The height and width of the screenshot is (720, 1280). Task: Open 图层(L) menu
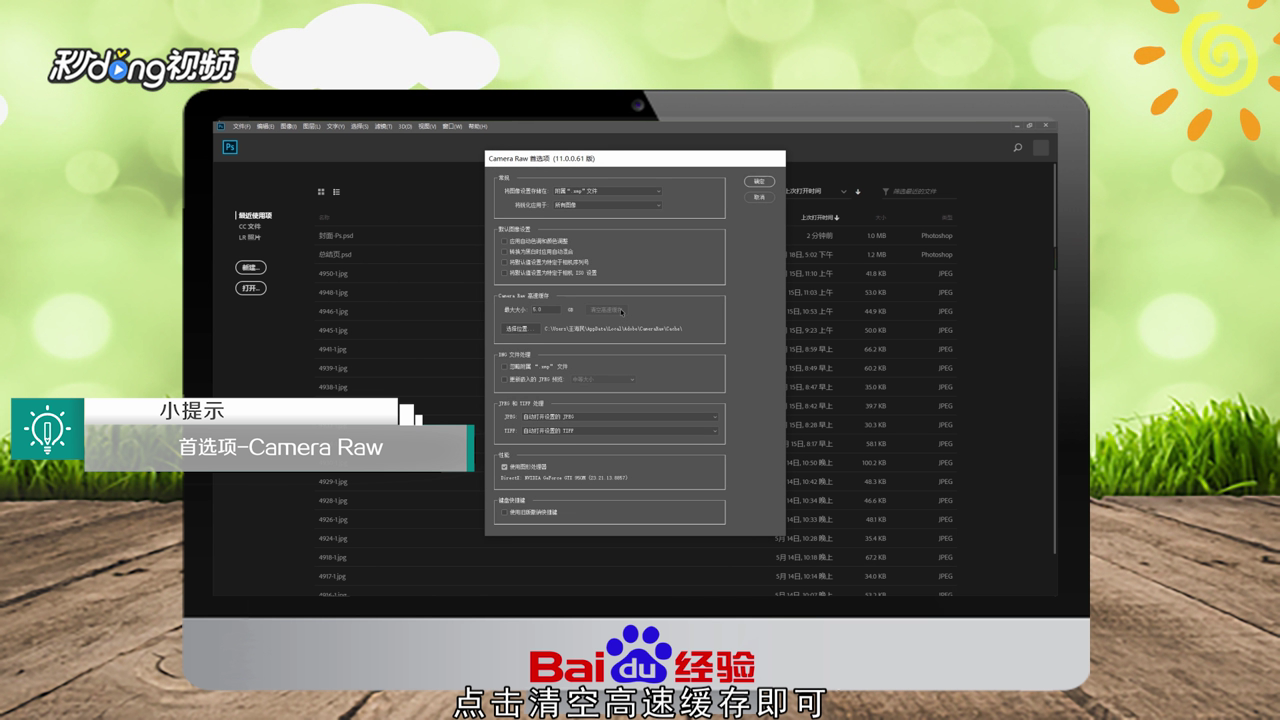tap(311, 126)
